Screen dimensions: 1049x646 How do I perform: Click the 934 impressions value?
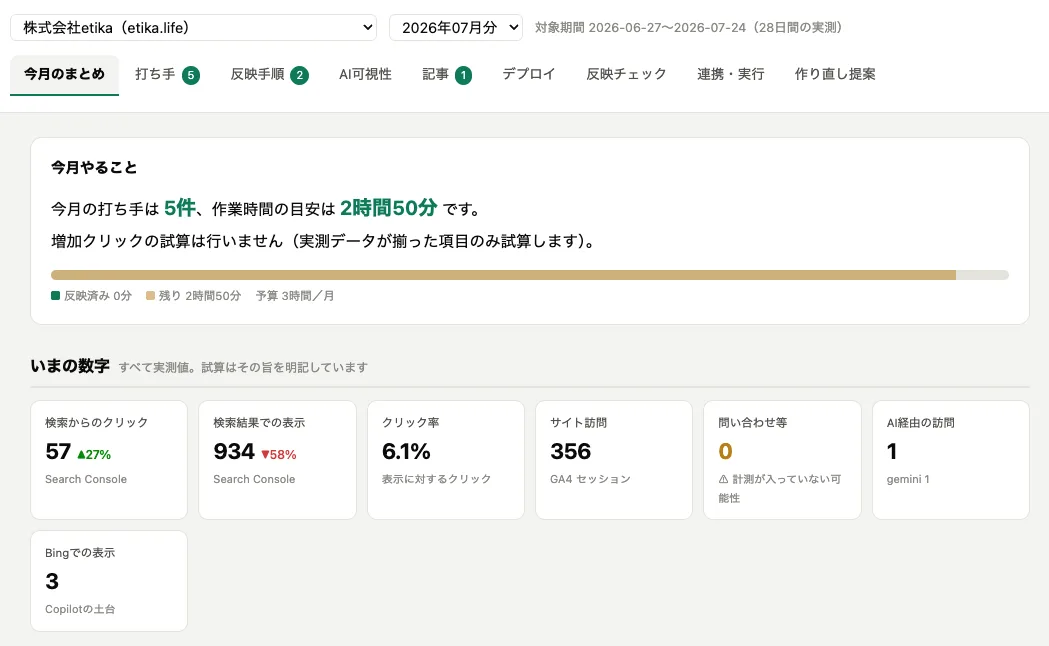[234, 451]
